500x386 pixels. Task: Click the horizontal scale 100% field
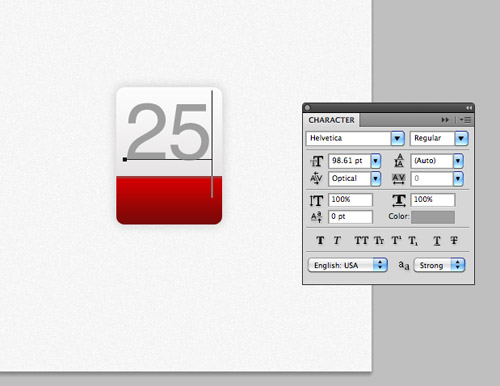click(x=433, y=200)
